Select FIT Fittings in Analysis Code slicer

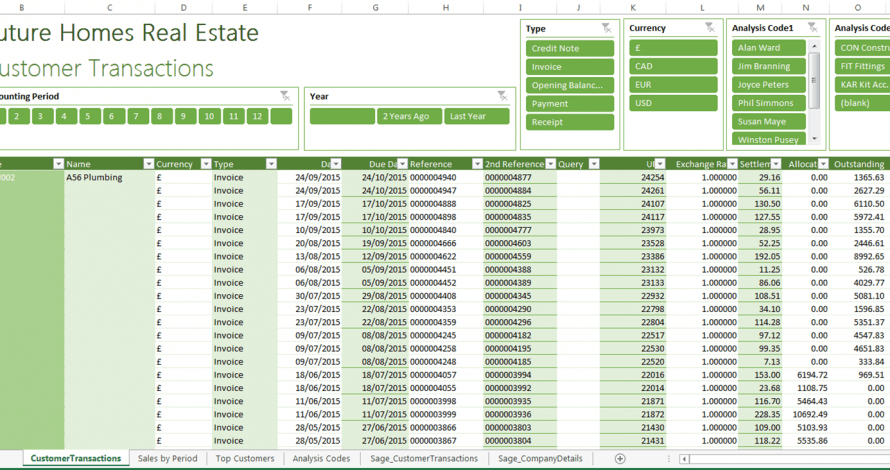pyautogui.click(x=862, y=66)
